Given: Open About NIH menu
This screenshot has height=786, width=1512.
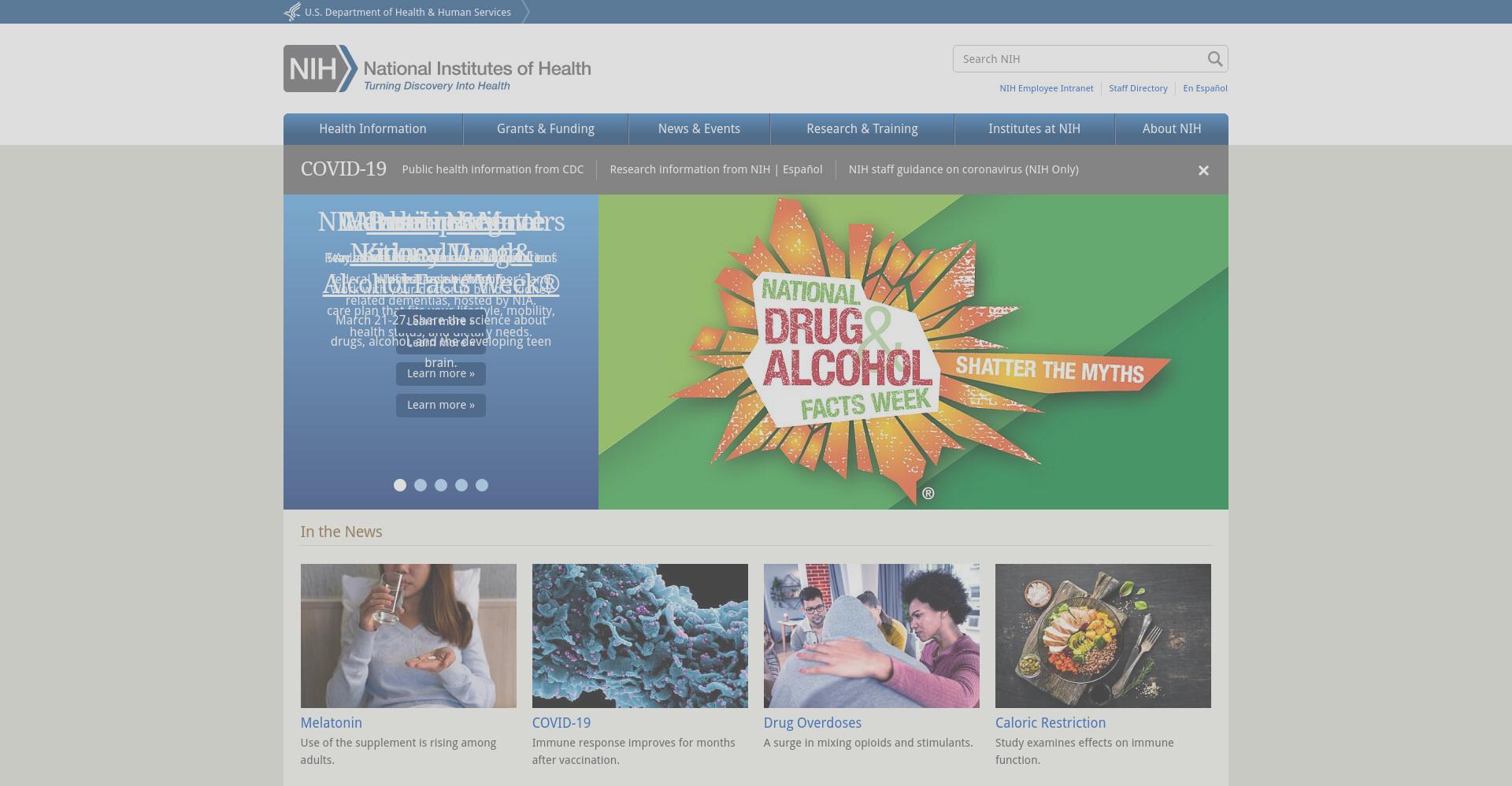Looking at the screenshot, I should coord(1172,129).
